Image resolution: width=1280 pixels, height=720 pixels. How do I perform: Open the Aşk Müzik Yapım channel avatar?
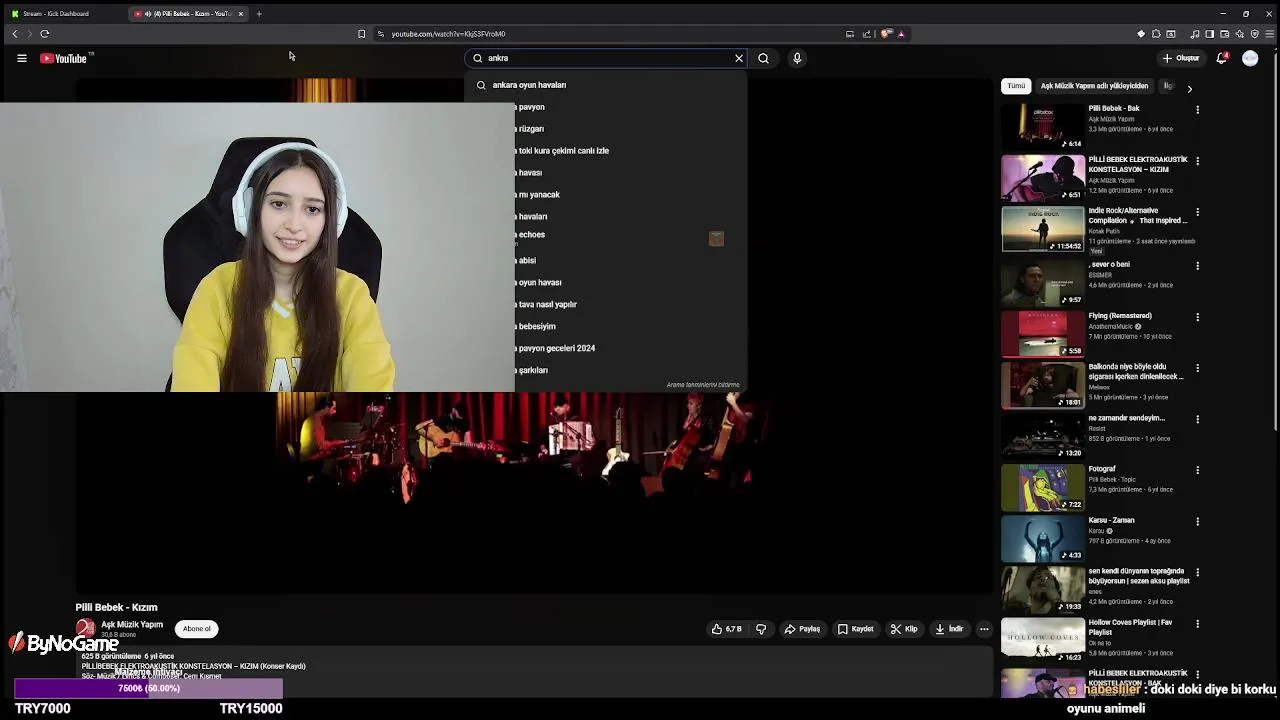tap(85, 628)
